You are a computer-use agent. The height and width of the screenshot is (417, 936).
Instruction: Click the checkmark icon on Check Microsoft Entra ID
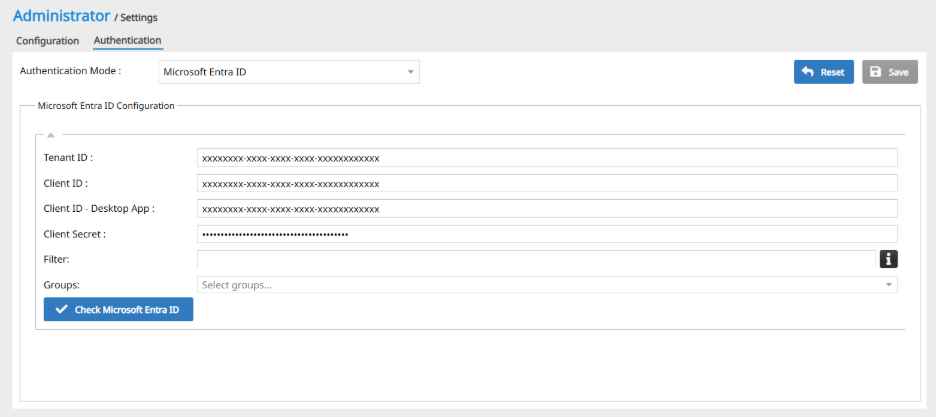(x=62, y=310)
